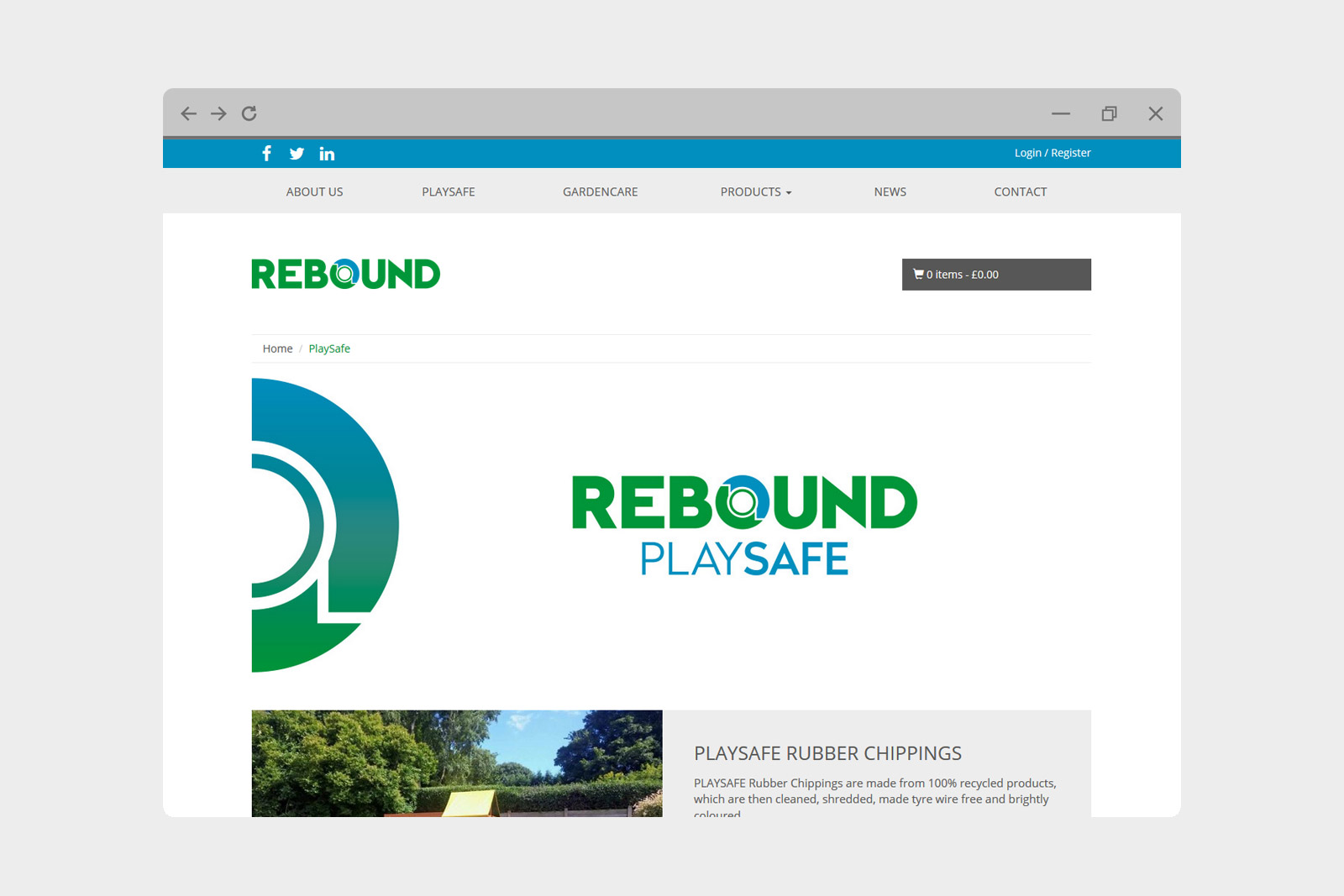Open the playground garden photo thumbnail
Screen dimensions: 1344x896
point(457,763)
